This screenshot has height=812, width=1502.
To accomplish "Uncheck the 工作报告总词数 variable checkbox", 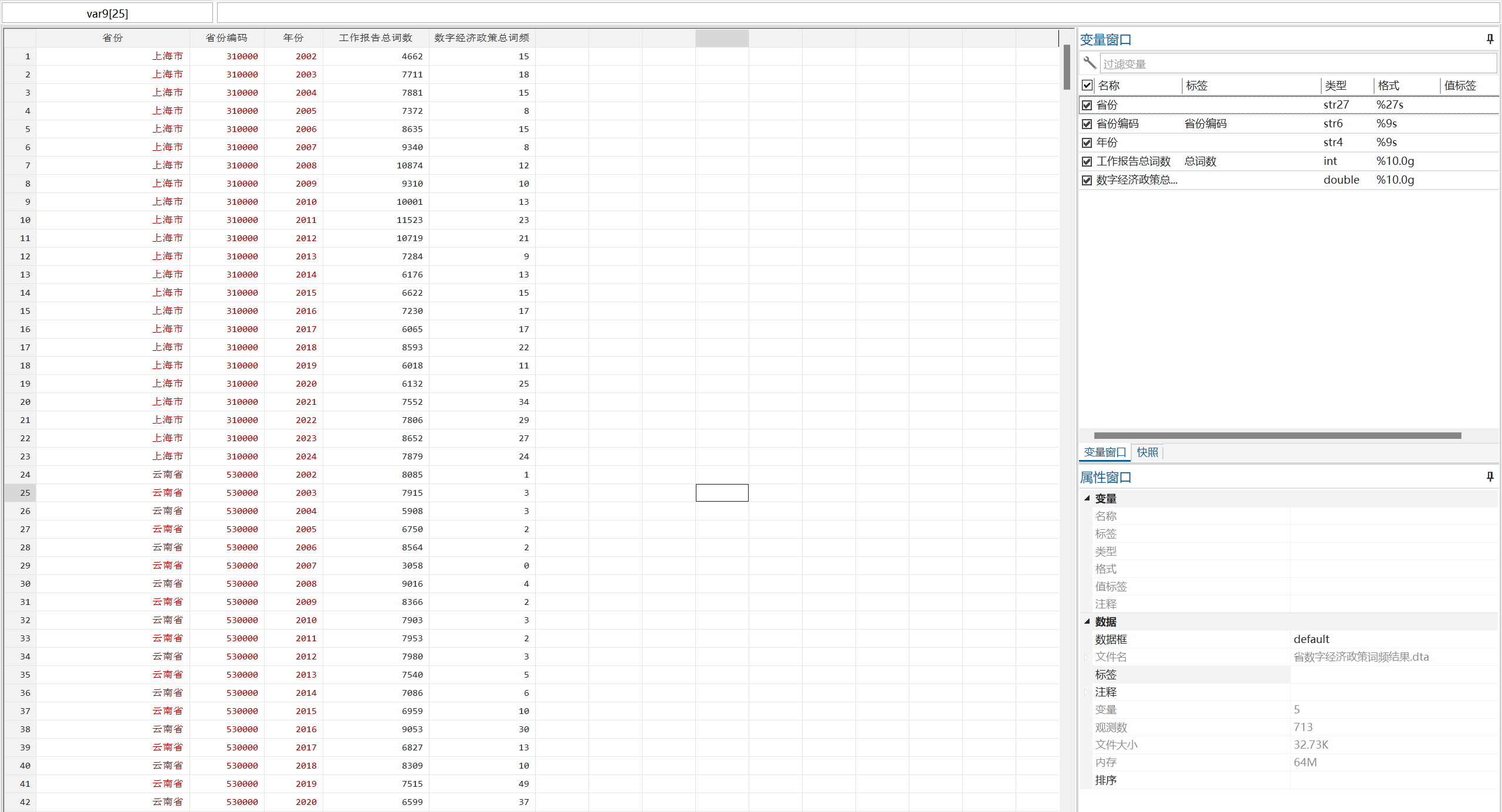I will [1087, 161].
